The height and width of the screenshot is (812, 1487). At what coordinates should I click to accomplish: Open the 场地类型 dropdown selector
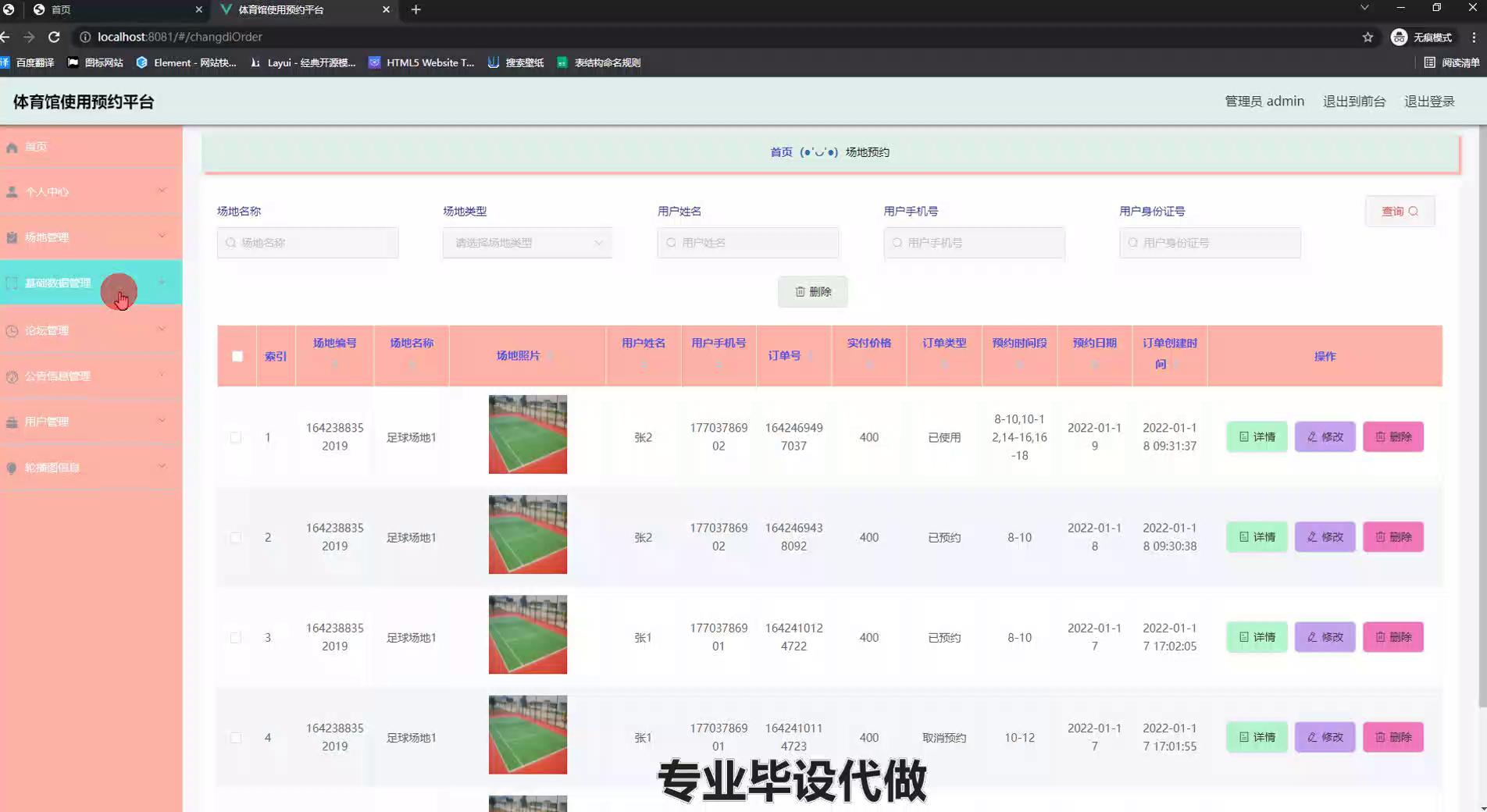point(527,243)
